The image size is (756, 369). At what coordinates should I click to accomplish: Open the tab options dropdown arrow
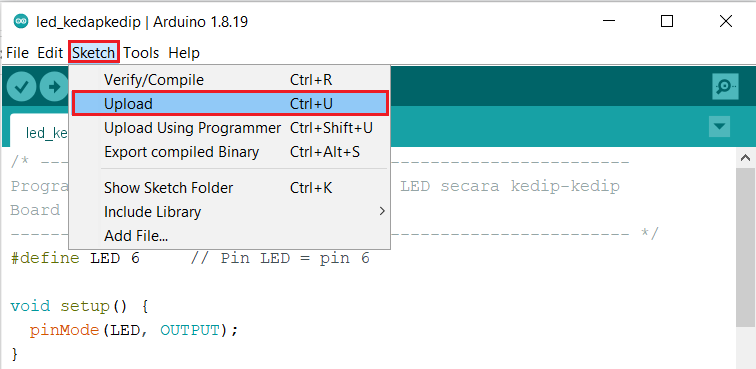click(719, 126)
